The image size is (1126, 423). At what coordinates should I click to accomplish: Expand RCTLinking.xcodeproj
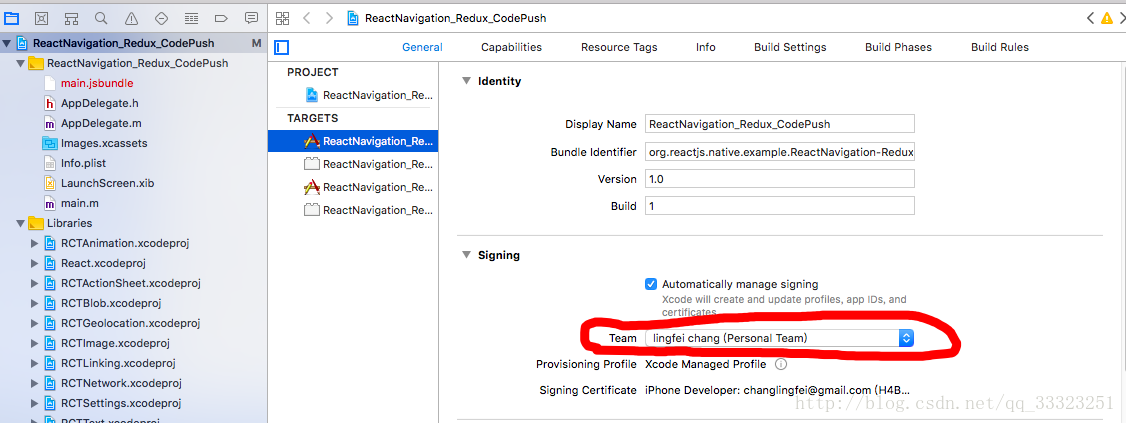pos(34,363)
